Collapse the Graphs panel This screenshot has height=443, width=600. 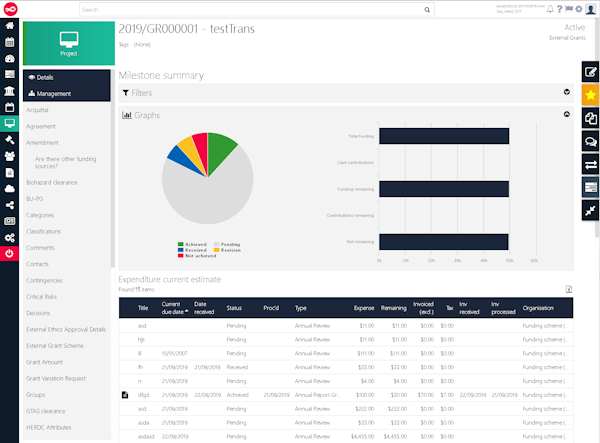(x=567, y=115)
